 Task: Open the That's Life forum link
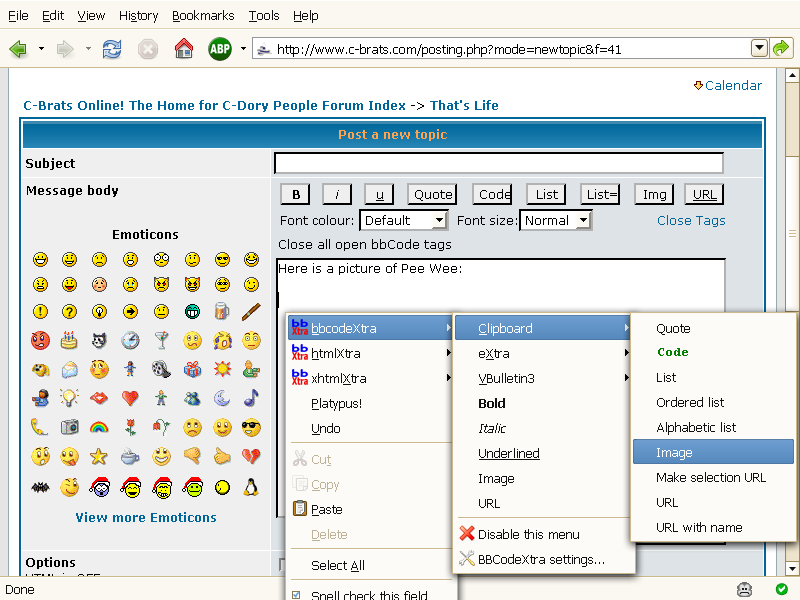tap(464, 105)
